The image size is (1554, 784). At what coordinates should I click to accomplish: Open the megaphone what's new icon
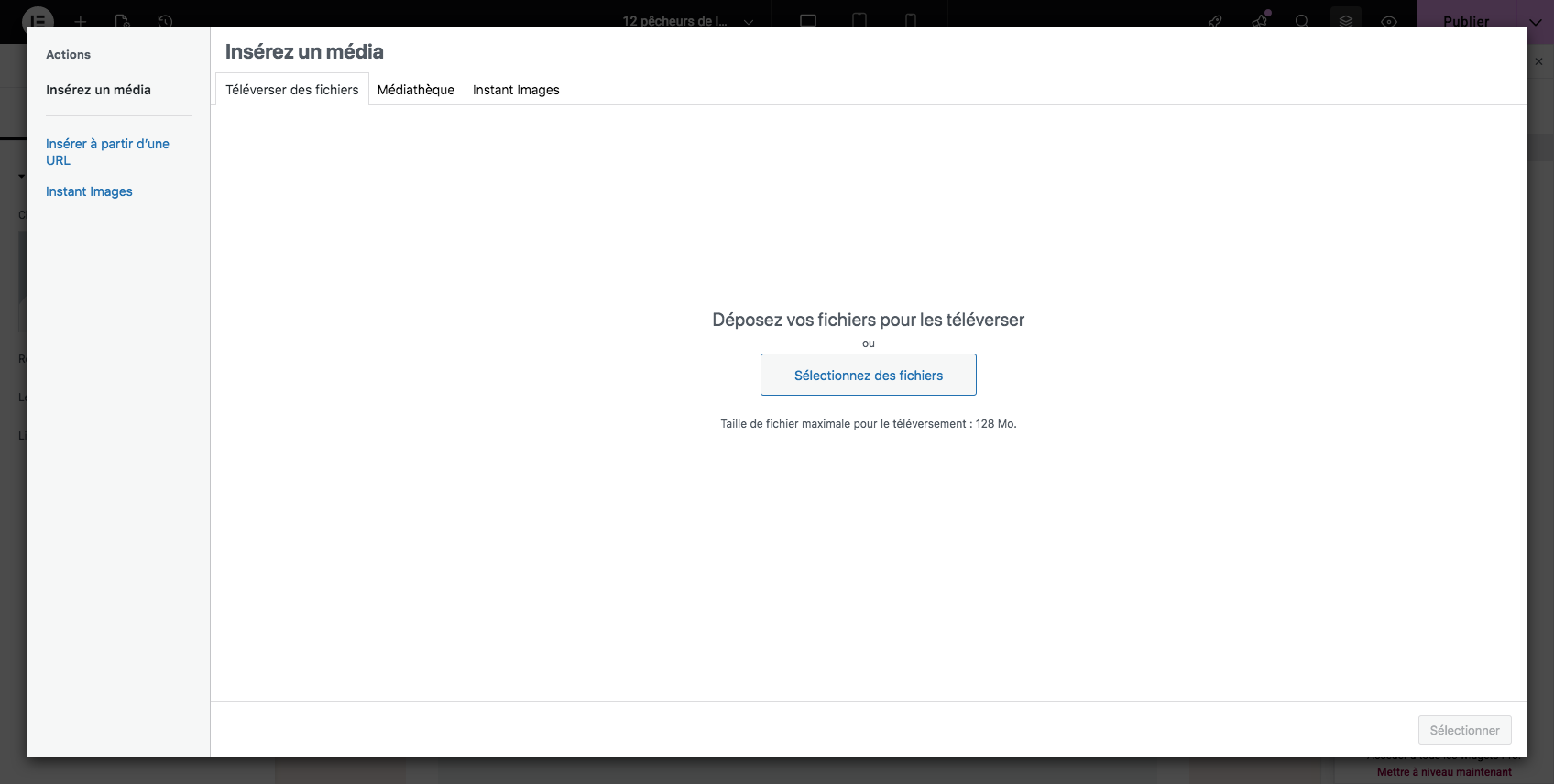click(1260, 21)
